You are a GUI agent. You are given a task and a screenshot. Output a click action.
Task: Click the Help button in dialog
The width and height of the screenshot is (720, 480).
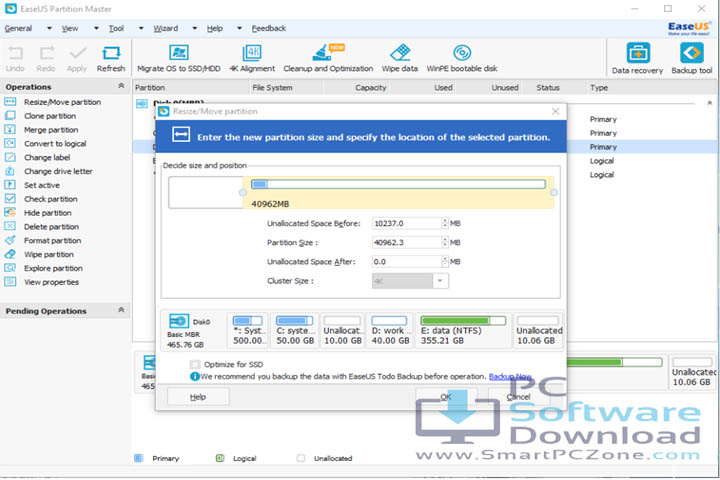[x=198, y=397]
